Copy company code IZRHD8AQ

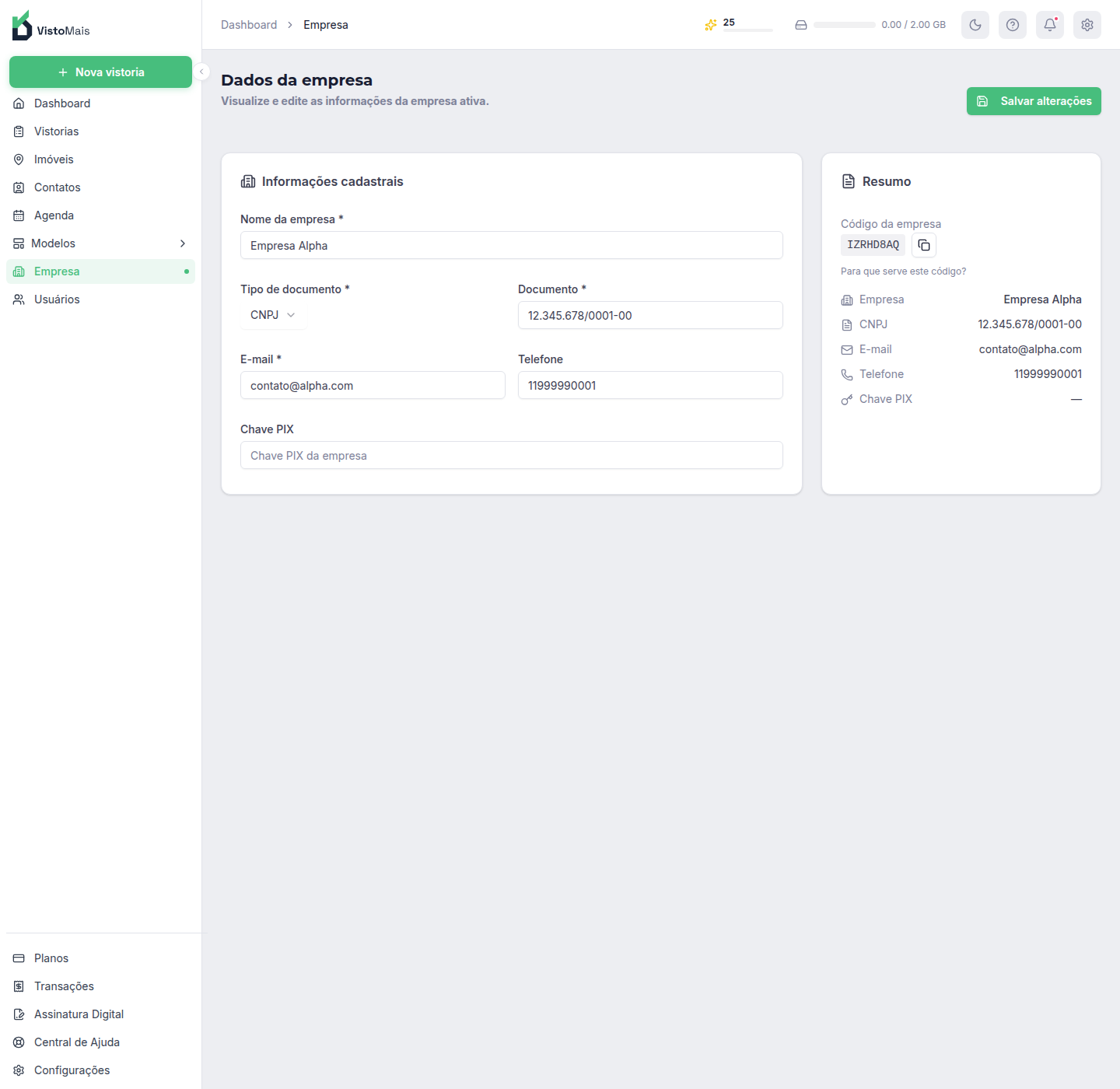pos(924,245)
